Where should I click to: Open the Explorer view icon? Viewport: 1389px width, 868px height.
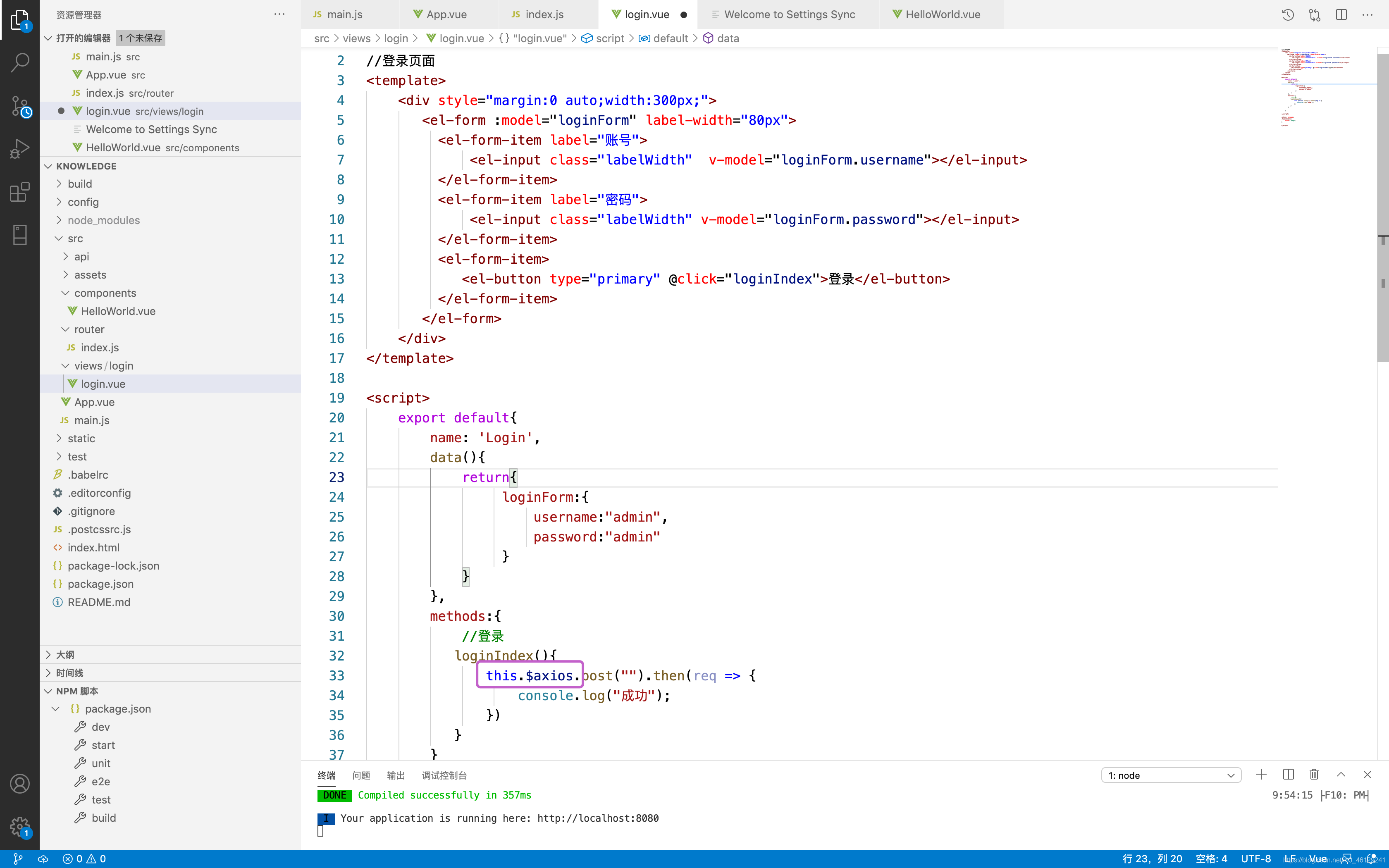point(19,20)
